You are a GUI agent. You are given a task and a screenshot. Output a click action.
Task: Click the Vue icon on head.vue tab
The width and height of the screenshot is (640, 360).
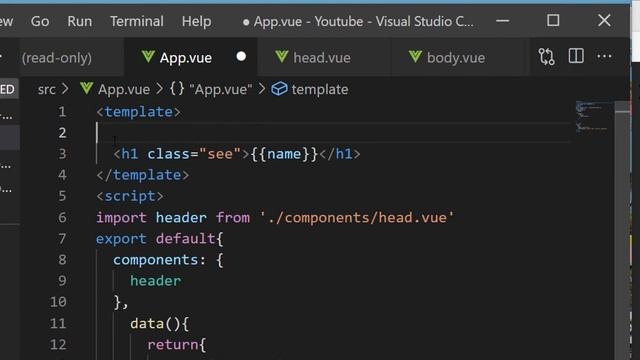click(x=282, y=56)
